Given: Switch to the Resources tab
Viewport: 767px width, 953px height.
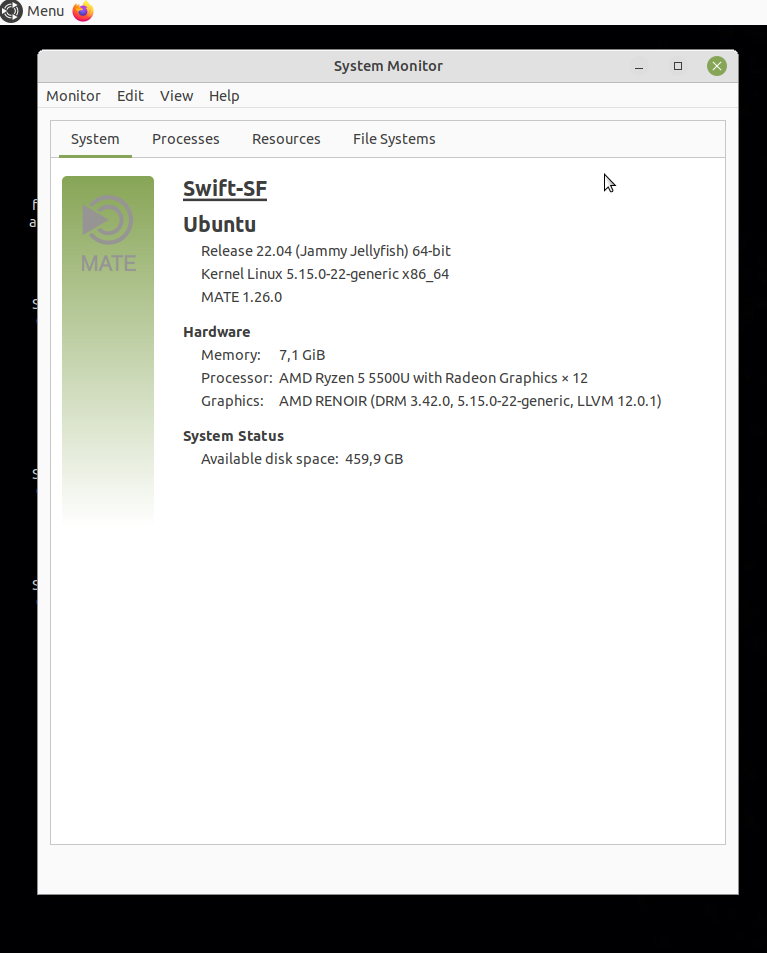Looking at the screenshot, I should click(x=286, y=139).
